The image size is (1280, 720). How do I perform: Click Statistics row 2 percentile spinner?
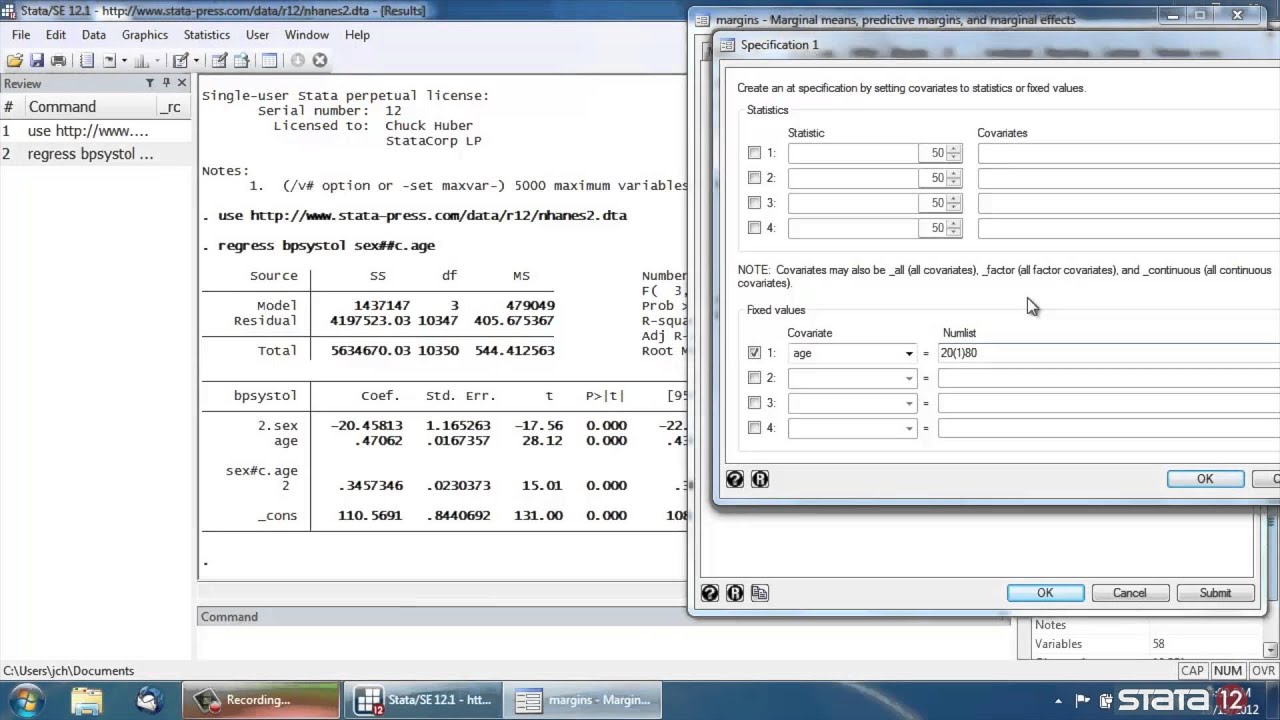pos(954,178)
